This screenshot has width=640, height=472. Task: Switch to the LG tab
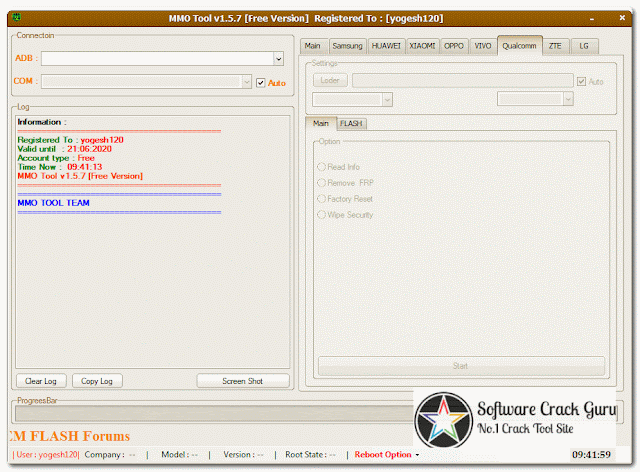coord(584,46)
